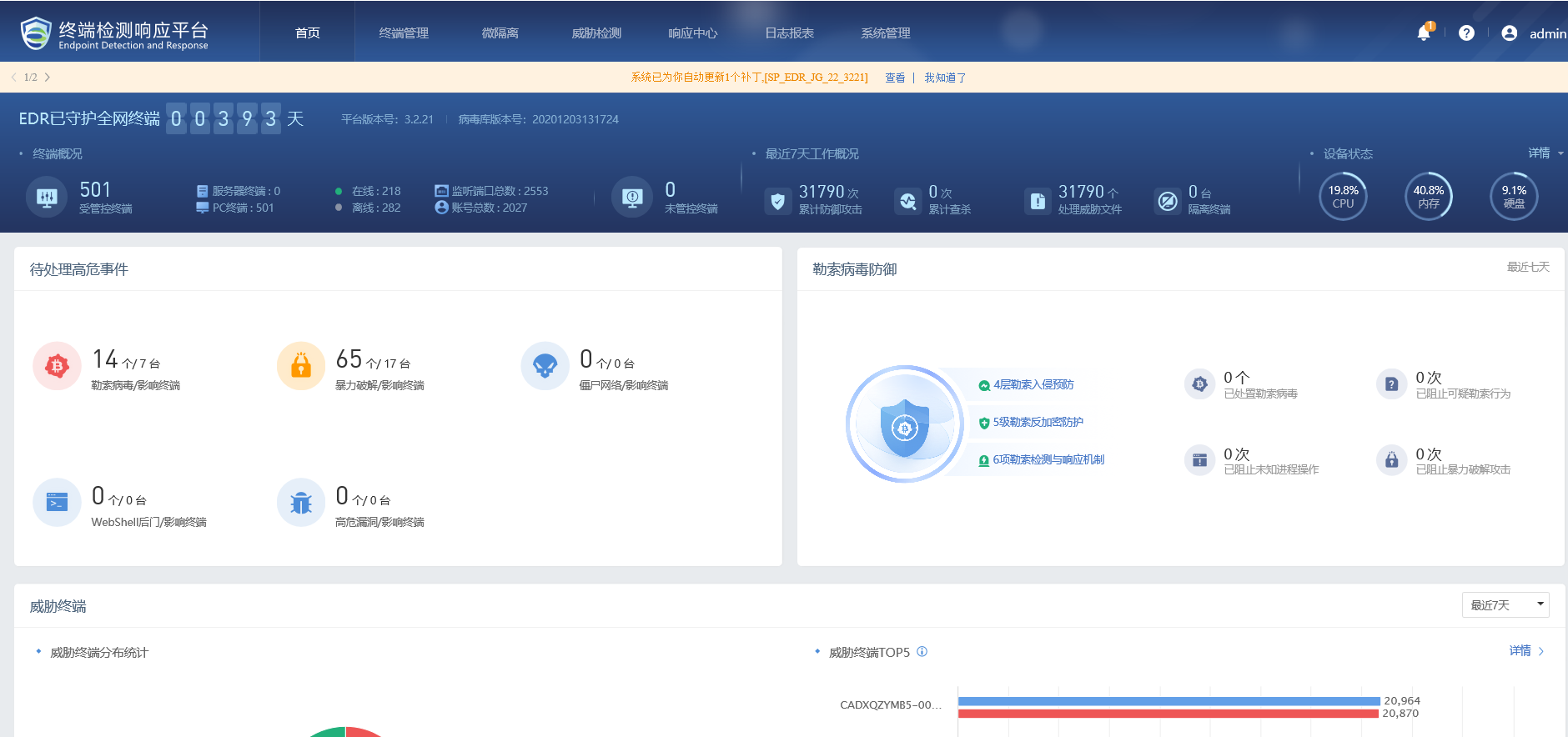The image size is (1568, 737).
Task: Open the 终端管理 menu tab
Action: tap(404, 33)
